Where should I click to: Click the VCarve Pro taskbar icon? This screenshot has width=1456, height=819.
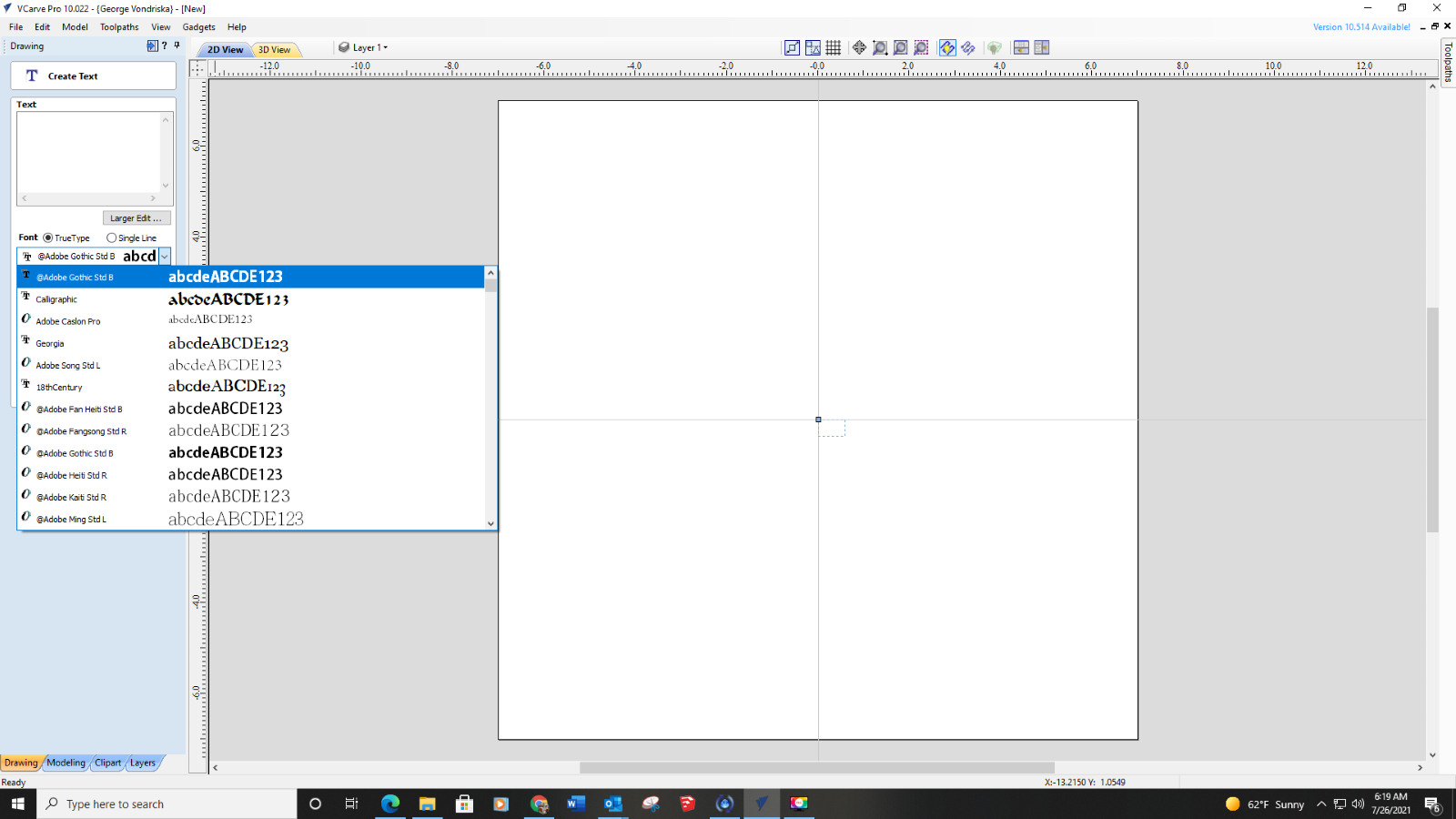coord(762,804)
